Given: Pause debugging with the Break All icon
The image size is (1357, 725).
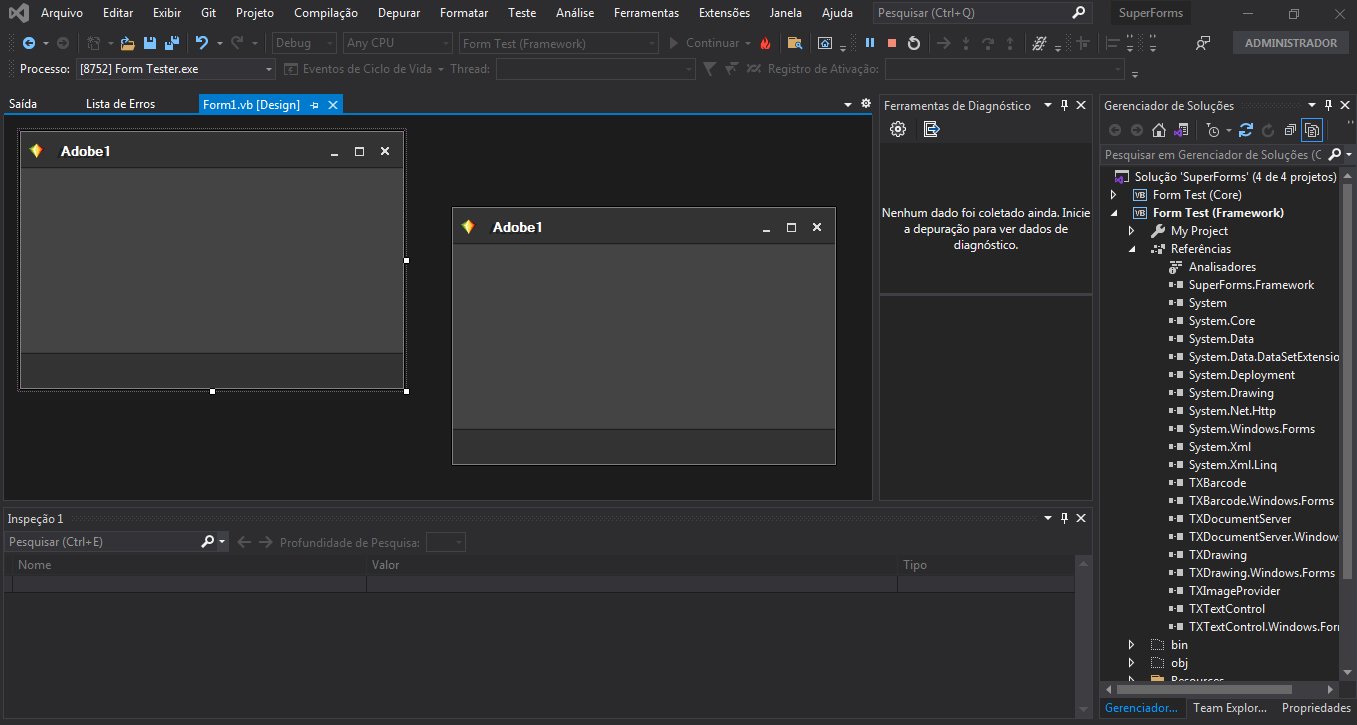Looking at the screenshot, I should coord(869,43).
